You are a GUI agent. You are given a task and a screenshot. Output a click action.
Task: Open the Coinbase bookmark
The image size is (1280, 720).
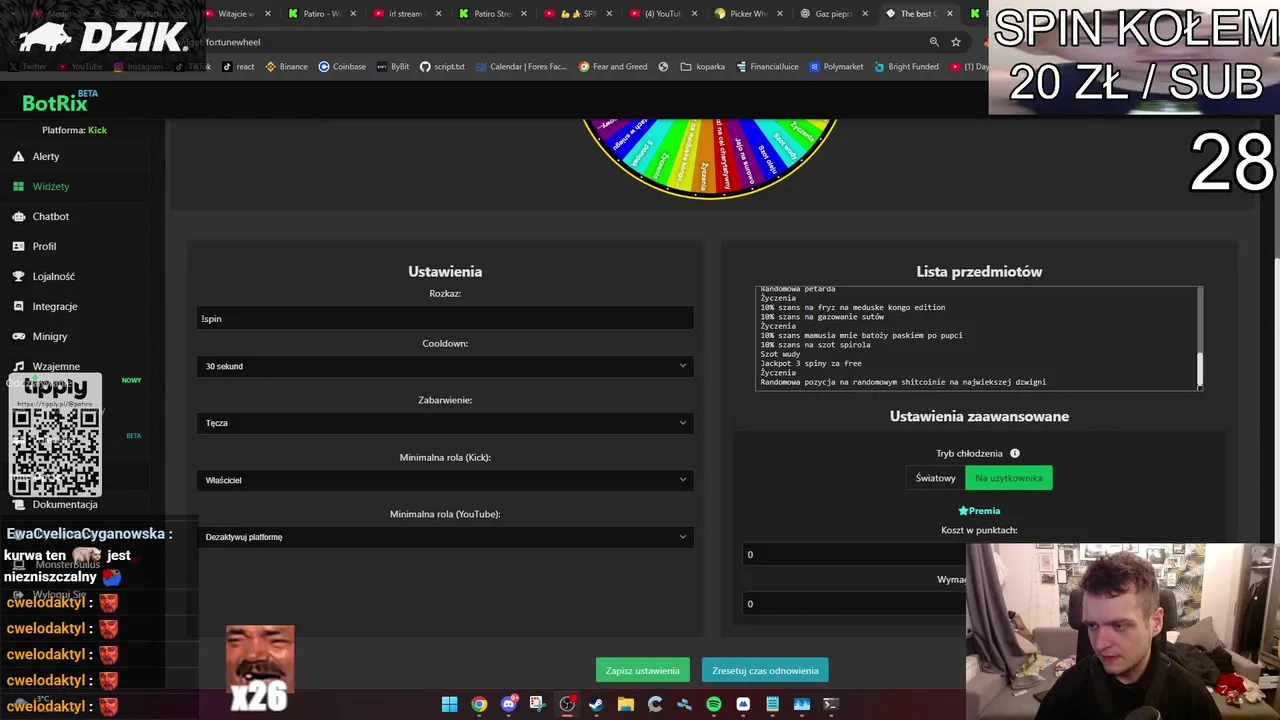pyautogui.click(x=342, y=67)
